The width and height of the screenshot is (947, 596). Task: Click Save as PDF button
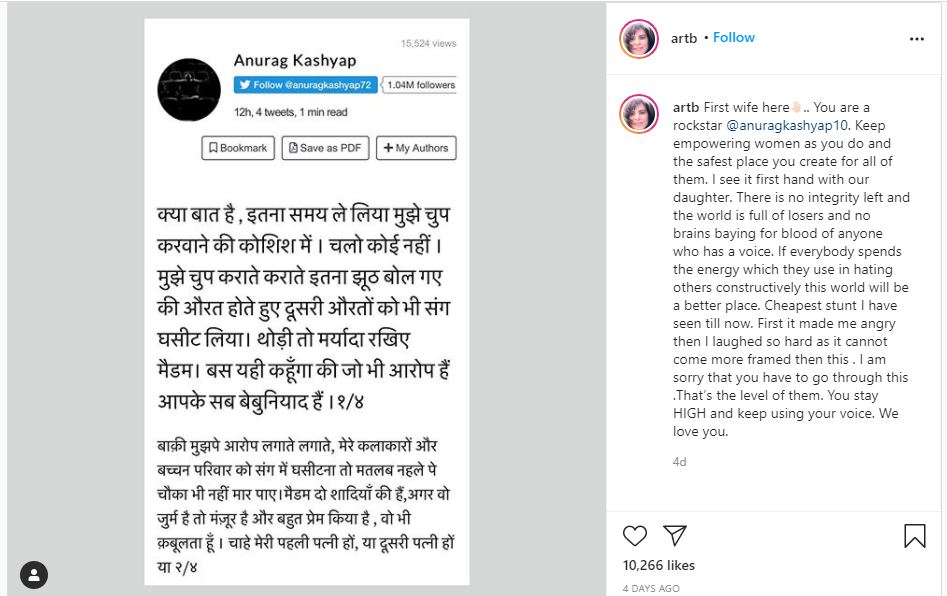click(x=325, y=148)
